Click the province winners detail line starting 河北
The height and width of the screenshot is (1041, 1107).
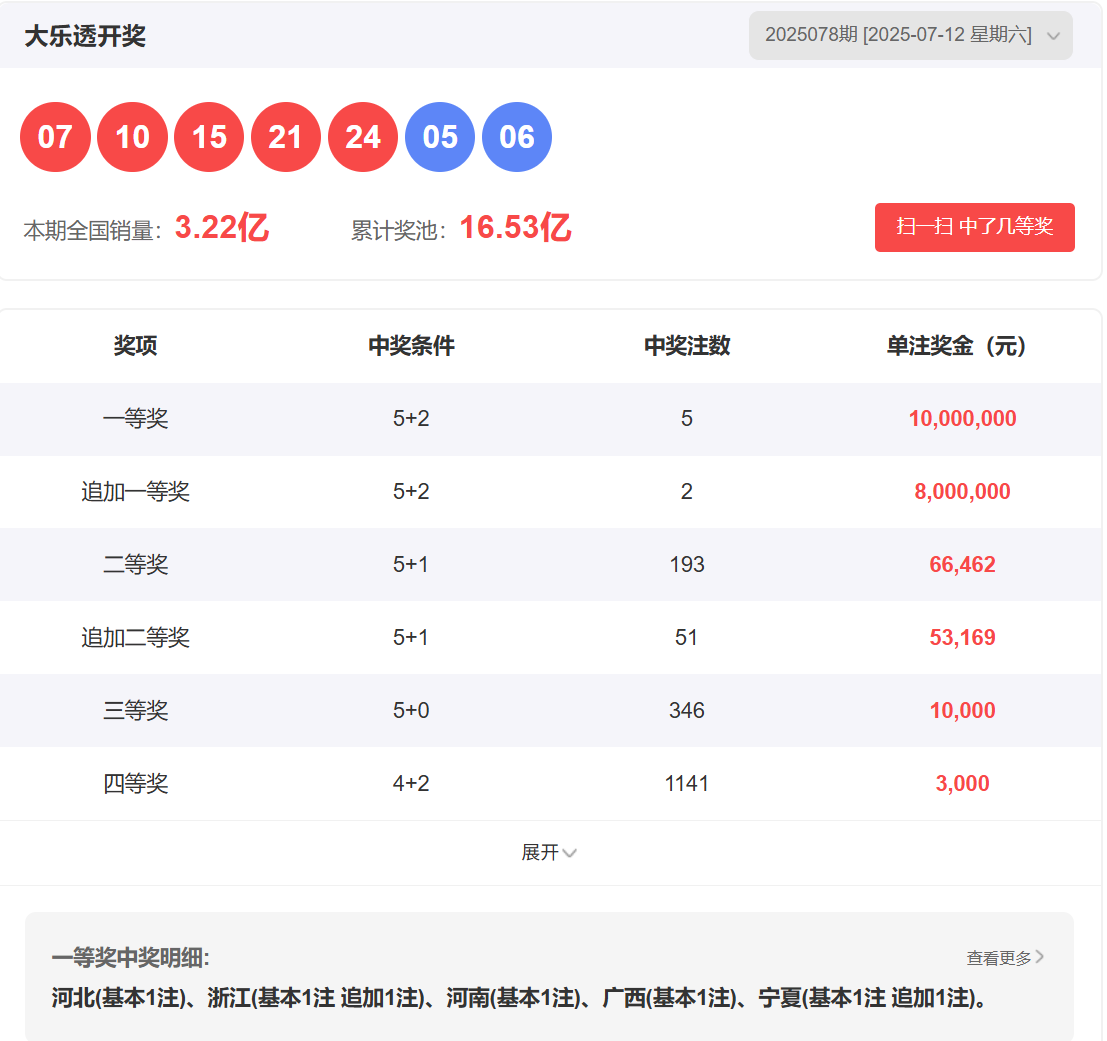[x=519, y=998]
